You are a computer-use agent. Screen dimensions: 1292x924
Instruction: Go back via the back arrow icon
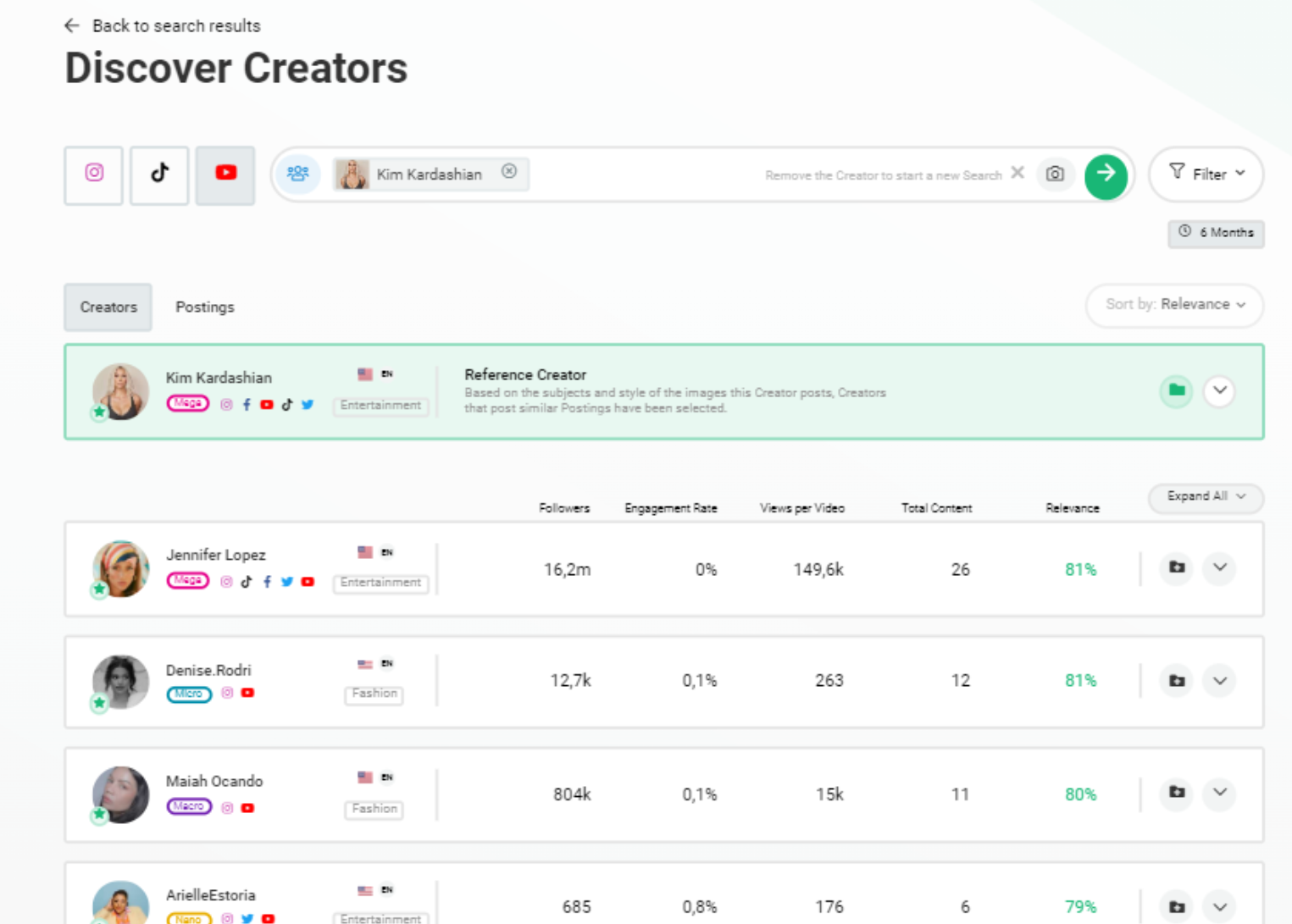click(x=72, y=25)
